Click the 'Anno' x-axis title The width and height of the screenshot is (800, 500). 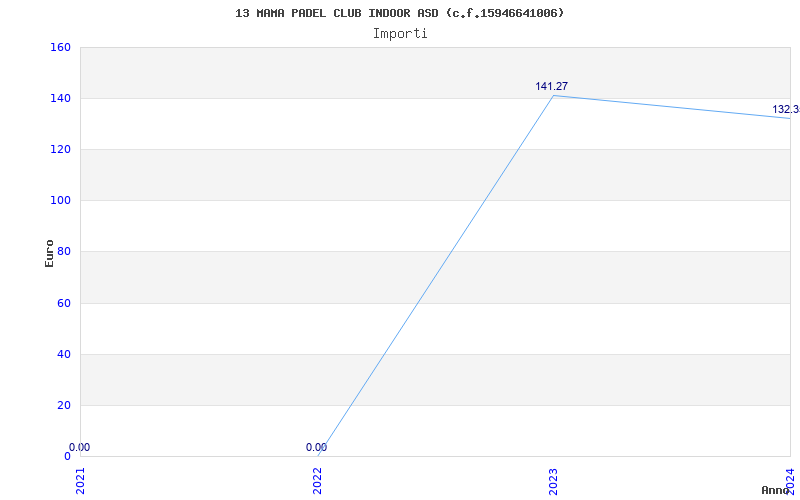point(775,490)
